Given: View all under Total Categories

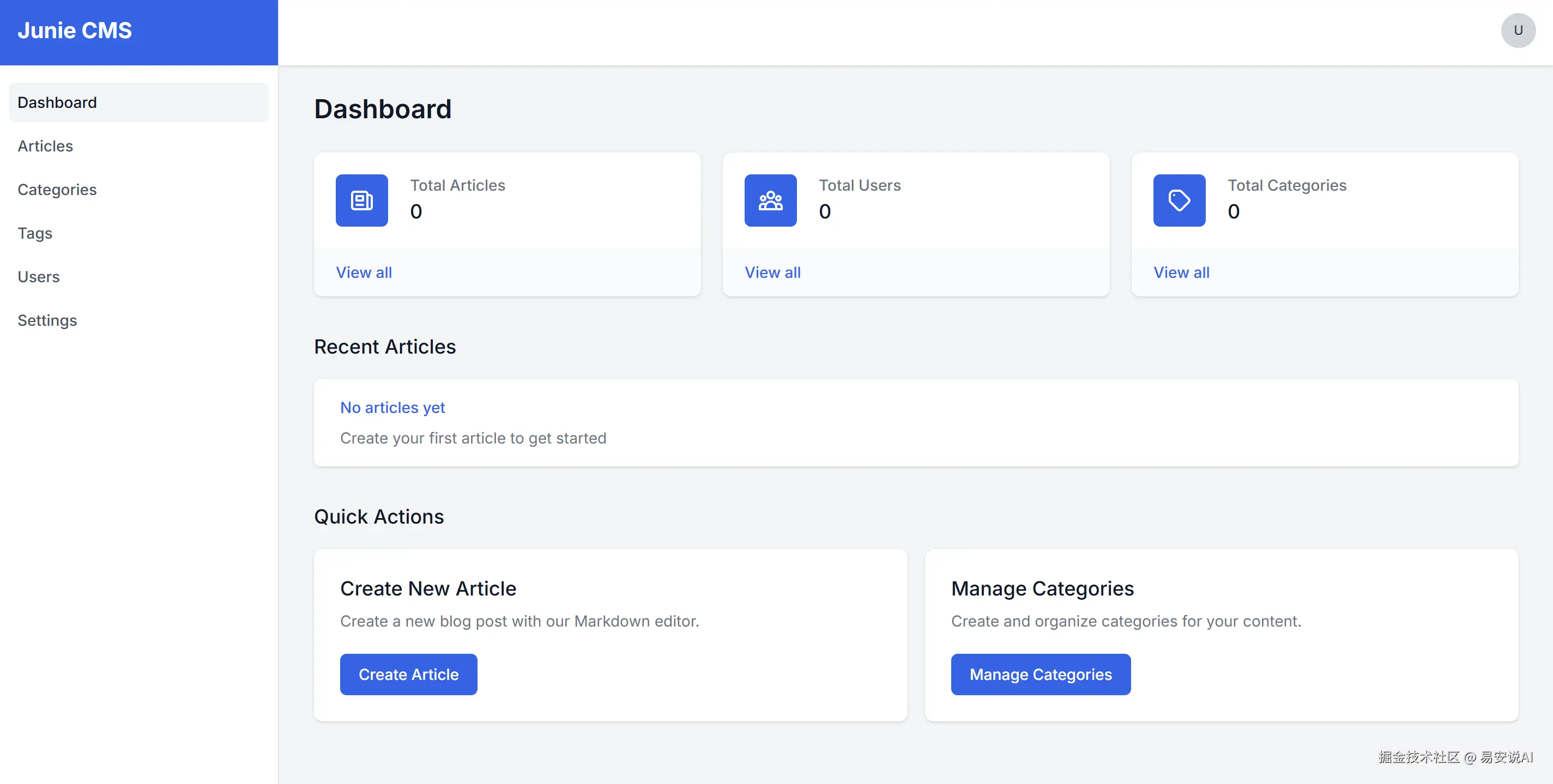Looking at the screenshot, I should pos(1181,272).
